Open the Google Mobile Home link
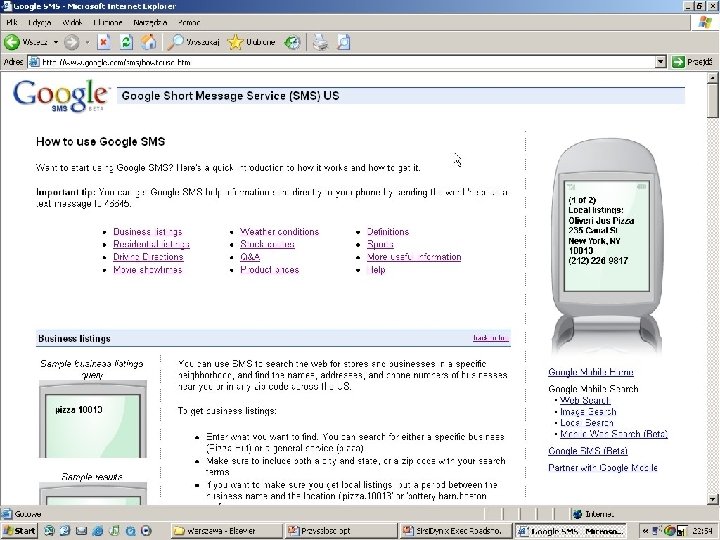Viewport: 720px width, 540px height. coord(591,372)
